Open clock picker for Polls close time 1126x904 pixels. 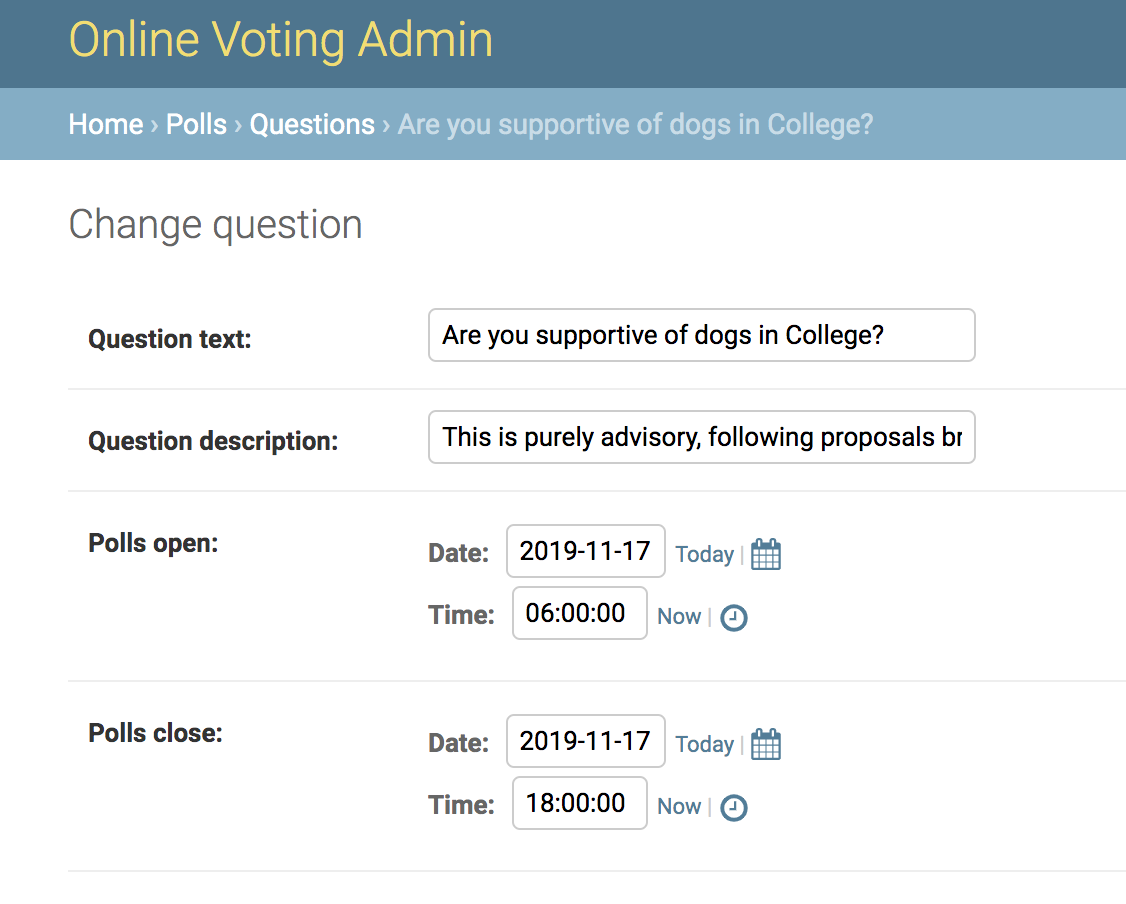point(734,808)
